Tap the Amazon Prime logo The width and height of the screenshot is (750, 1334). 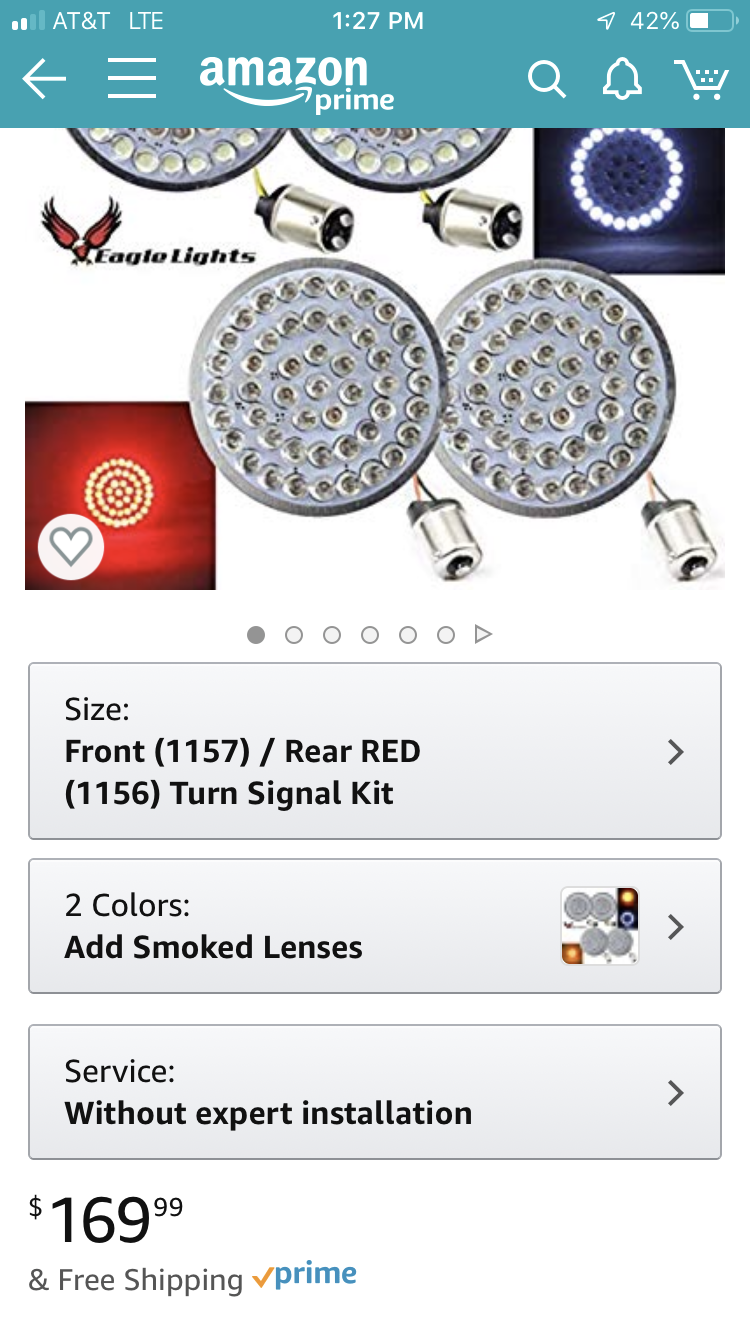pos(297,82)
